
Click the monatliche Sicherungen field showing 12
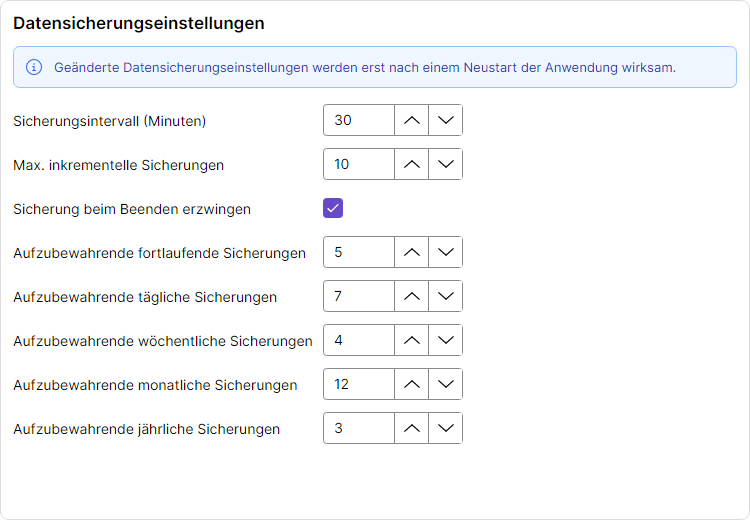click(359, 384)
